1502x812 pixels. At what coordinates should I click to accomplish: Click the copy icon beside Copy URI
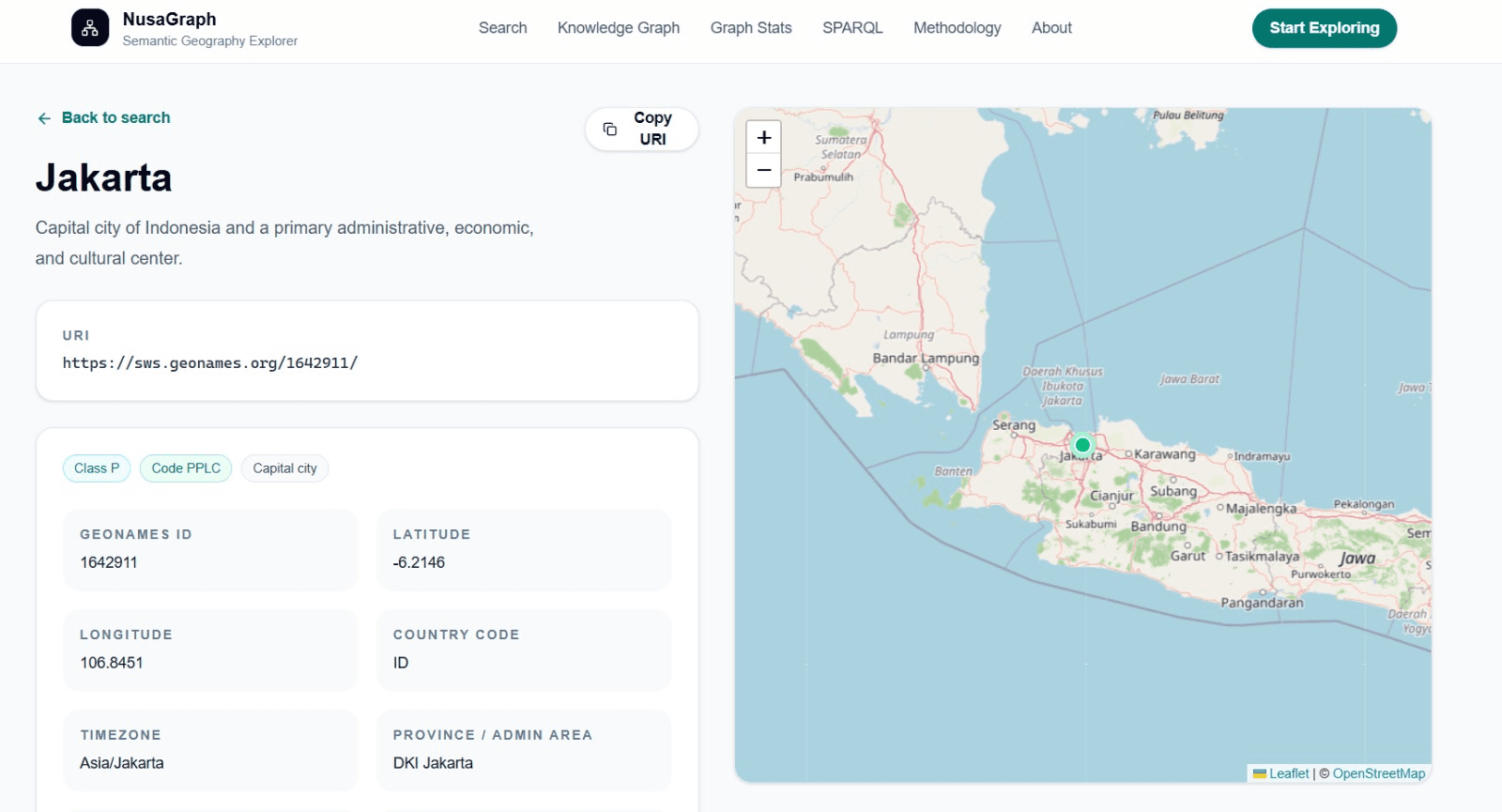(x=610, y=129)
